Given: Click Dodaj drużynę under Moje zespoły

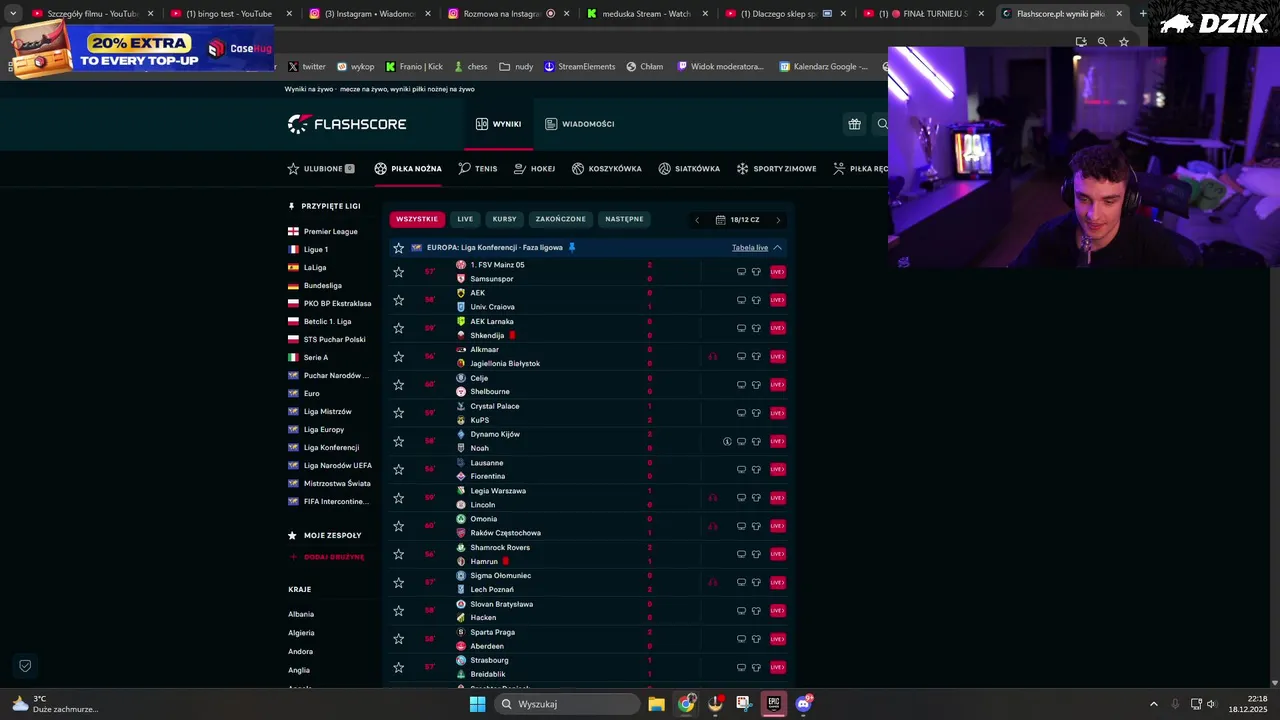Looking at the screenshot, I should coord(327,557).
